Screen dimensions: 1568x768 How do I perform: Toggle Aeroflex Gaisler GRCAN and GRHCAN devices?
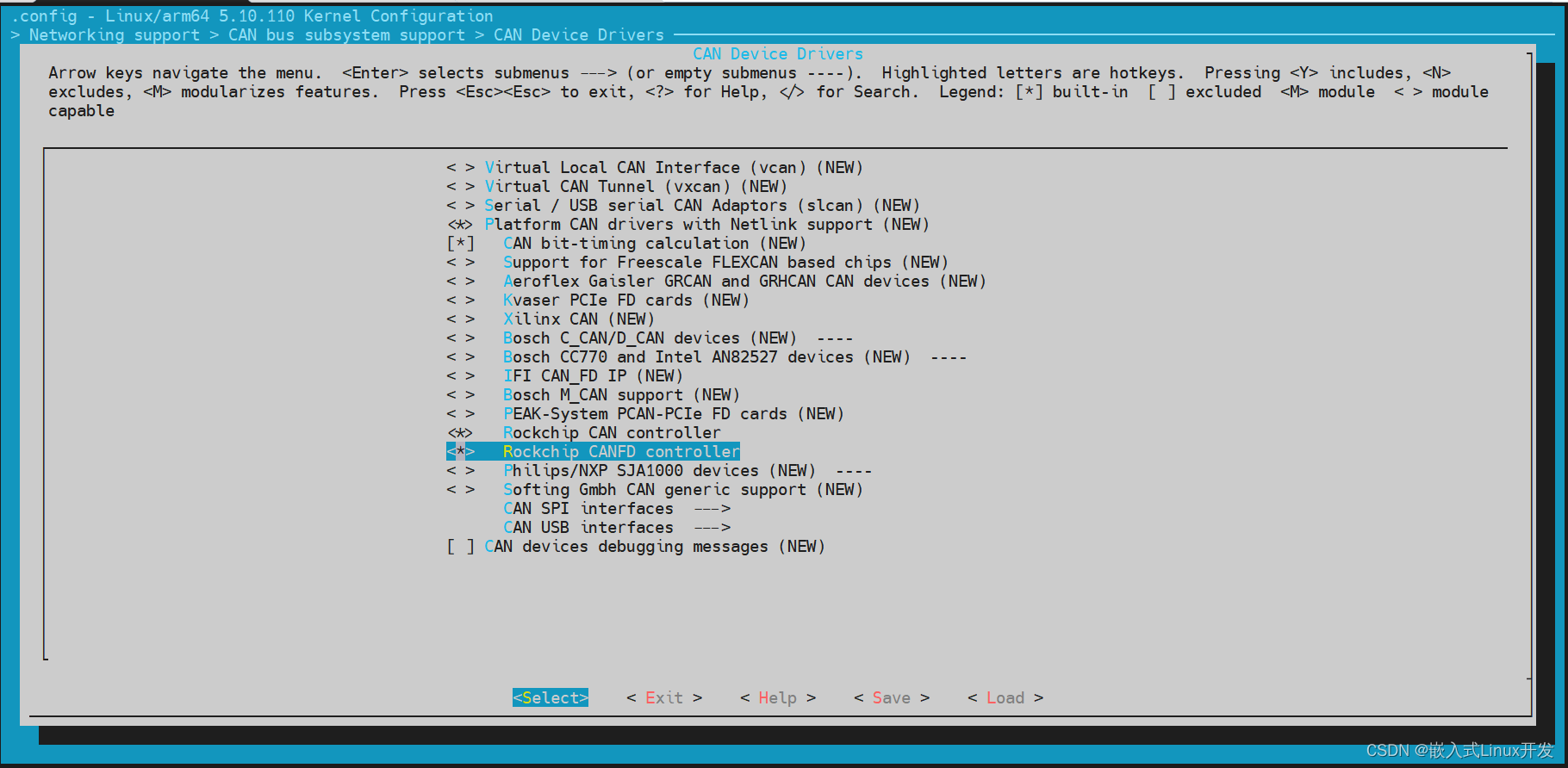(x=717, y=282)
